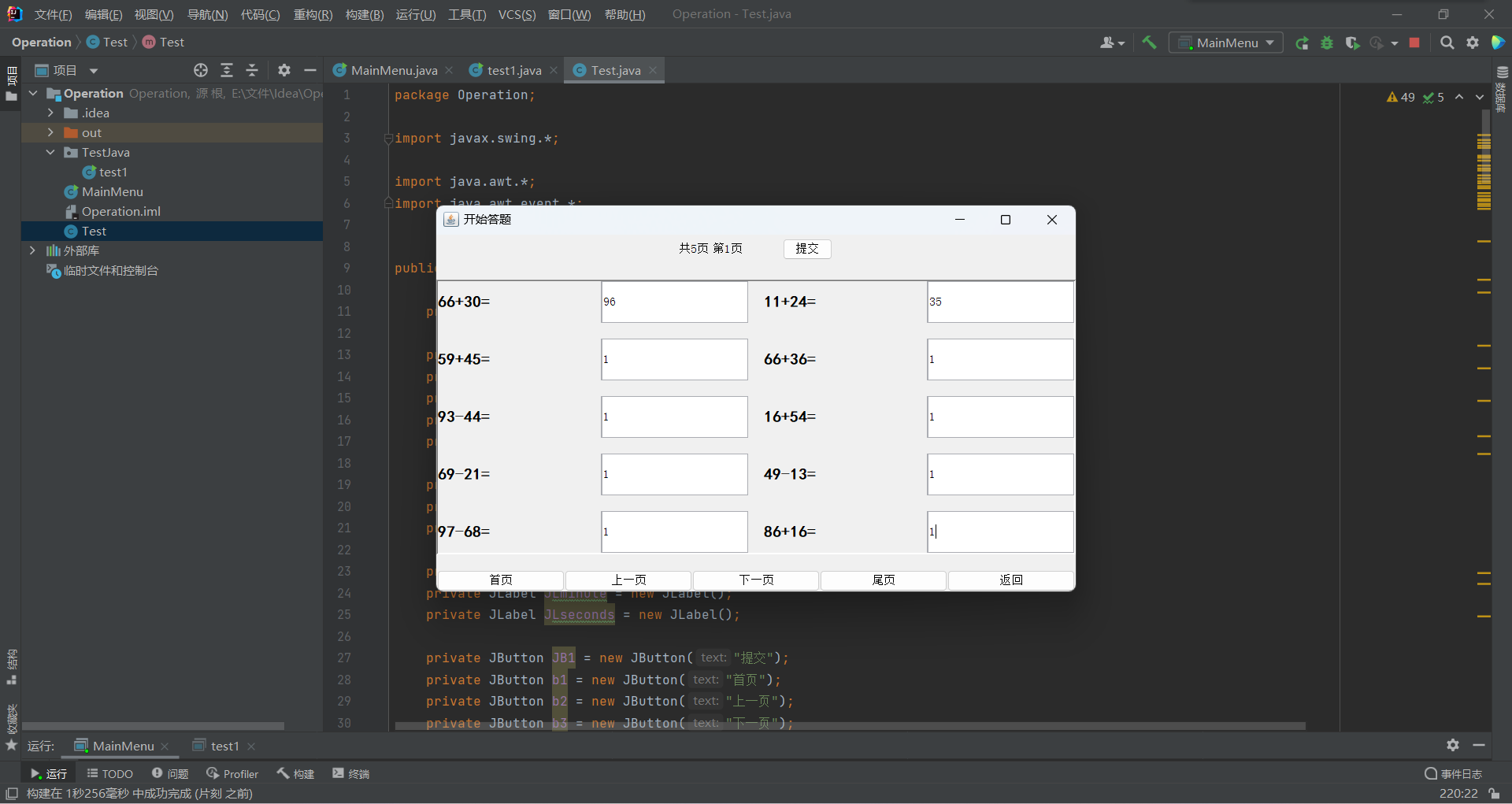Viewport: 1512px width, 804px height.
Task: Select test1 class in project tree
Action: tap(113, 172)
